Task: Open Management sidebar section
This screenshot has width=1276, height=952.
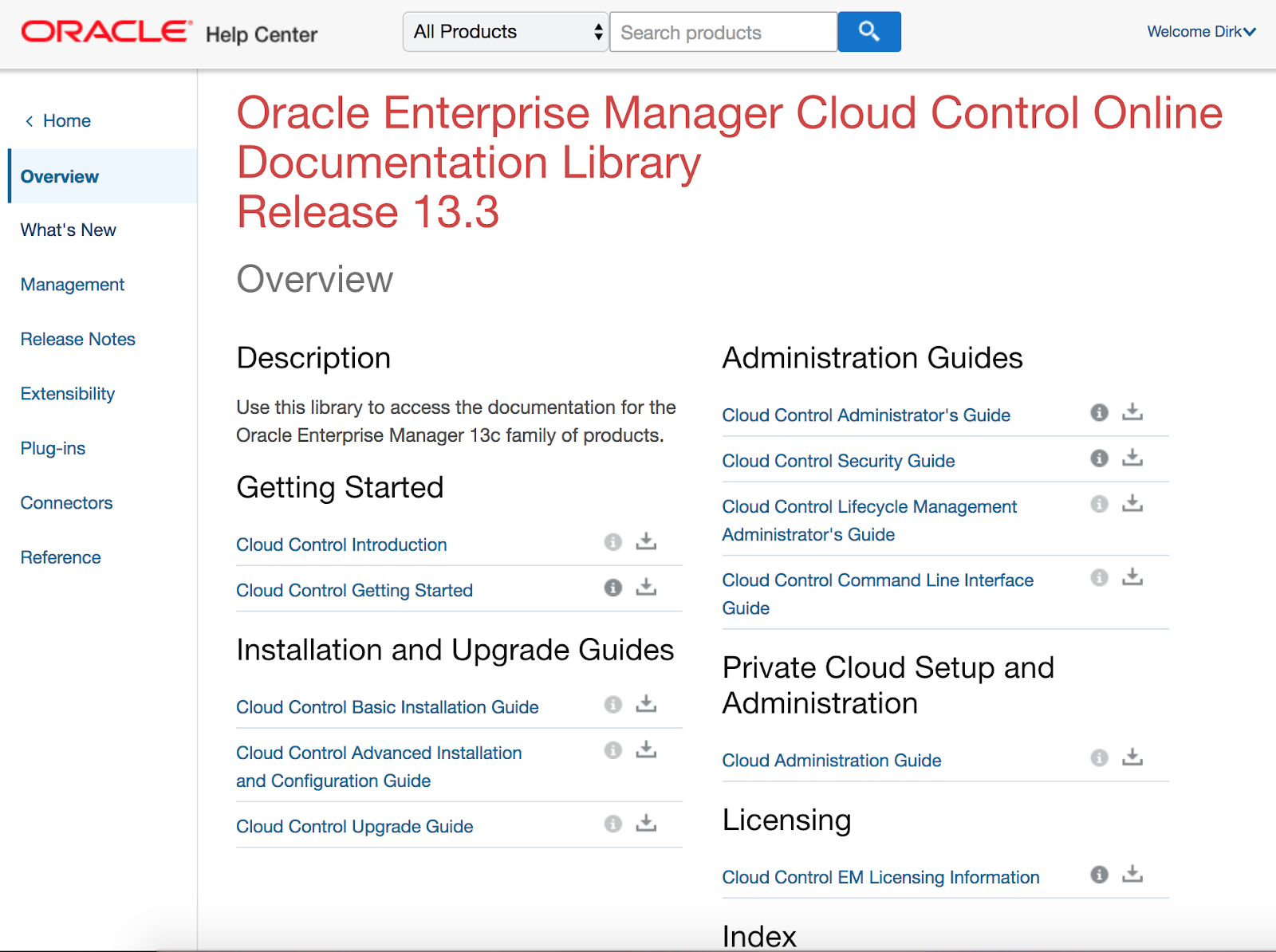Action: coord(73,285)
